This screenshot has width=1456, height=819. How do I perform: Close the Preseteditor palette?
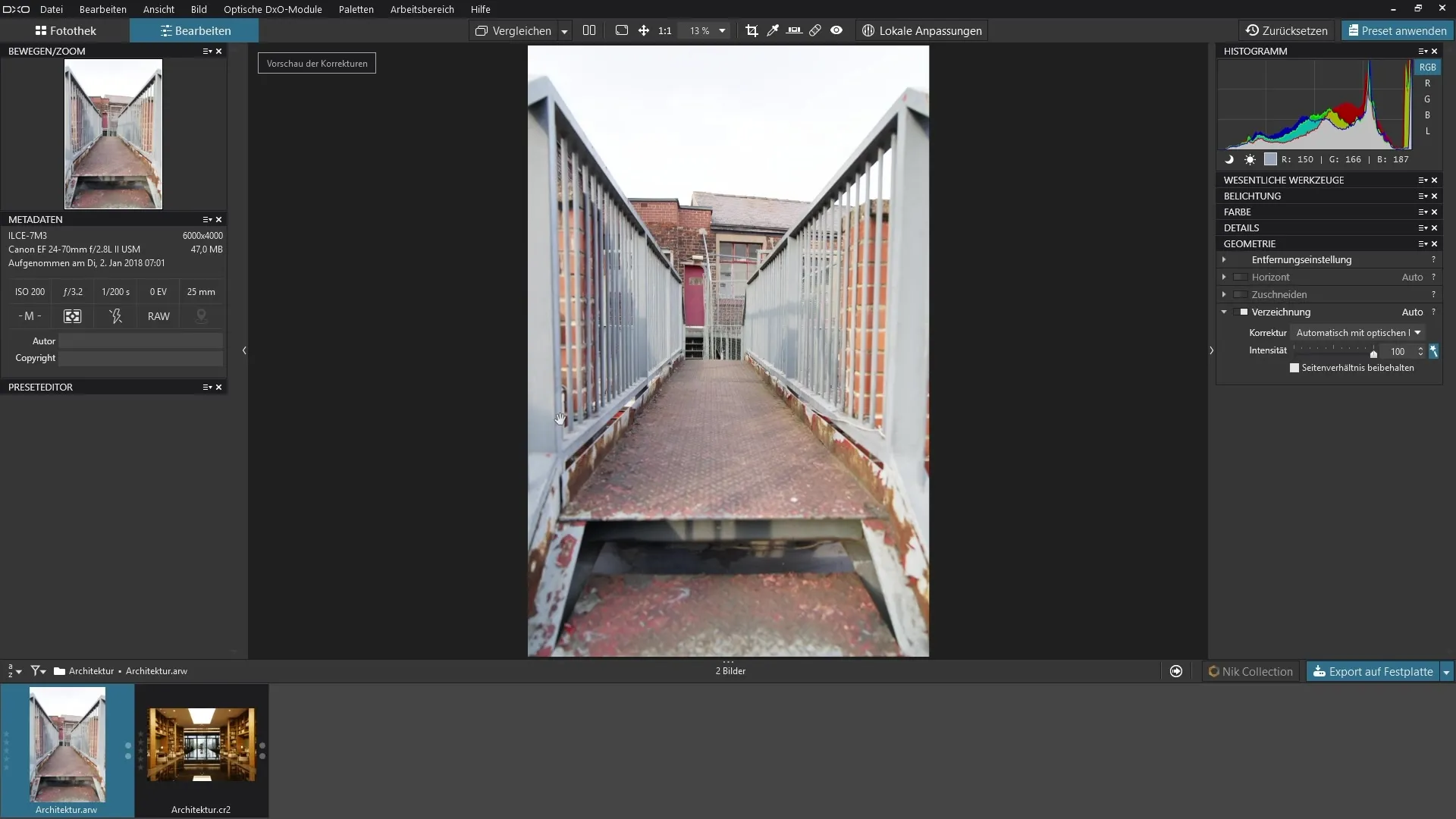coord(218,388)
